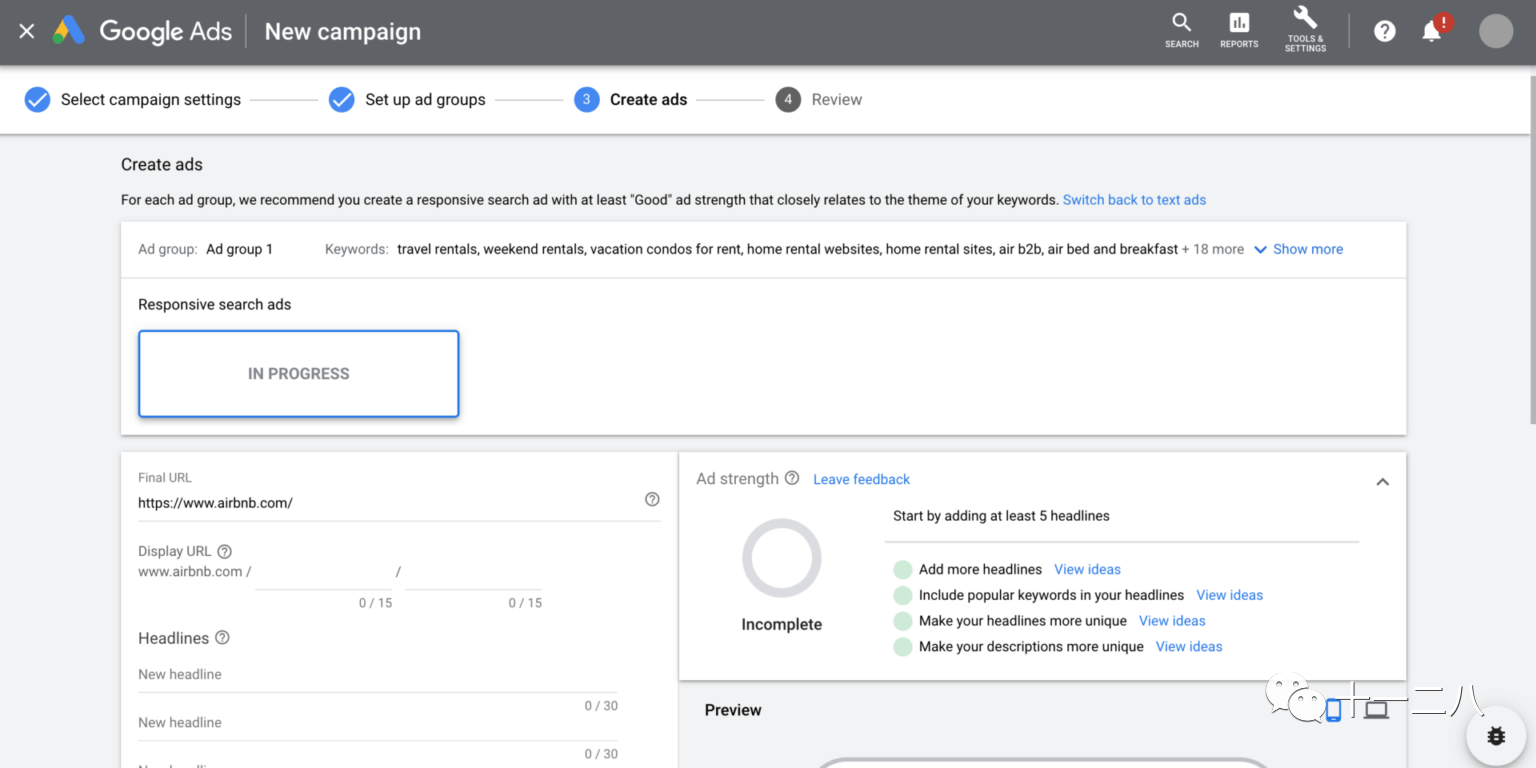The width and height of the screenshot is (1536, 768).
Task: Click the Display URL help icon
Action: [224, 551]
